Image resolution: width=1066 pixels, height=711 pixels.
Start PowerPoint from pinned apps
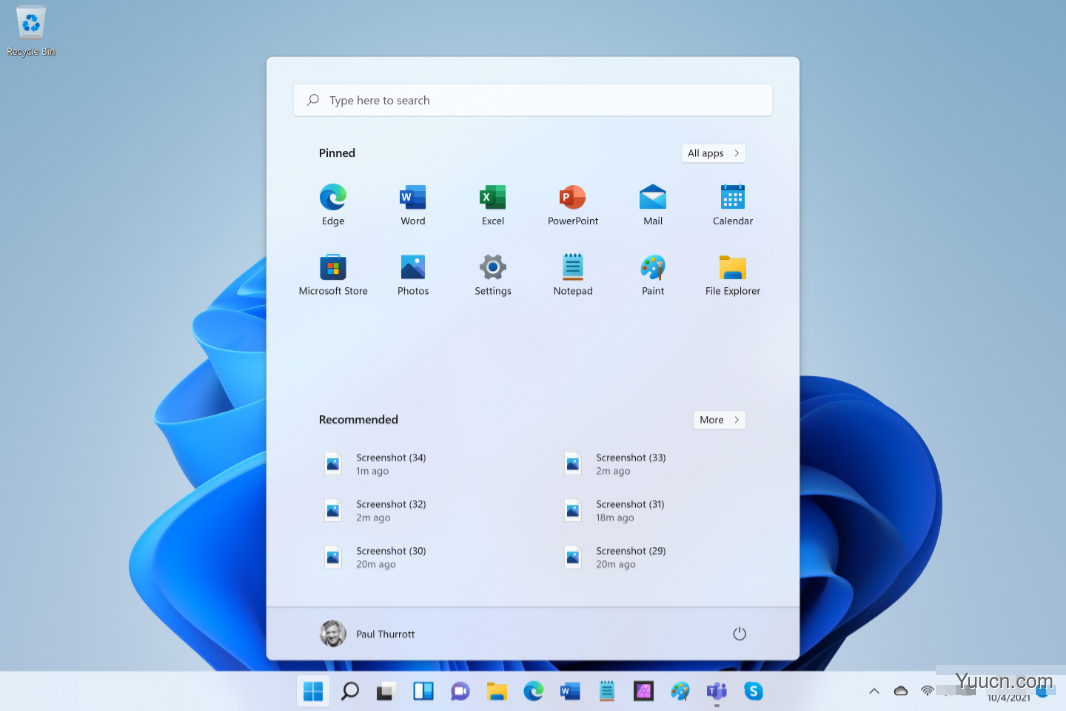pyautogui.click(x=572, y=204)
